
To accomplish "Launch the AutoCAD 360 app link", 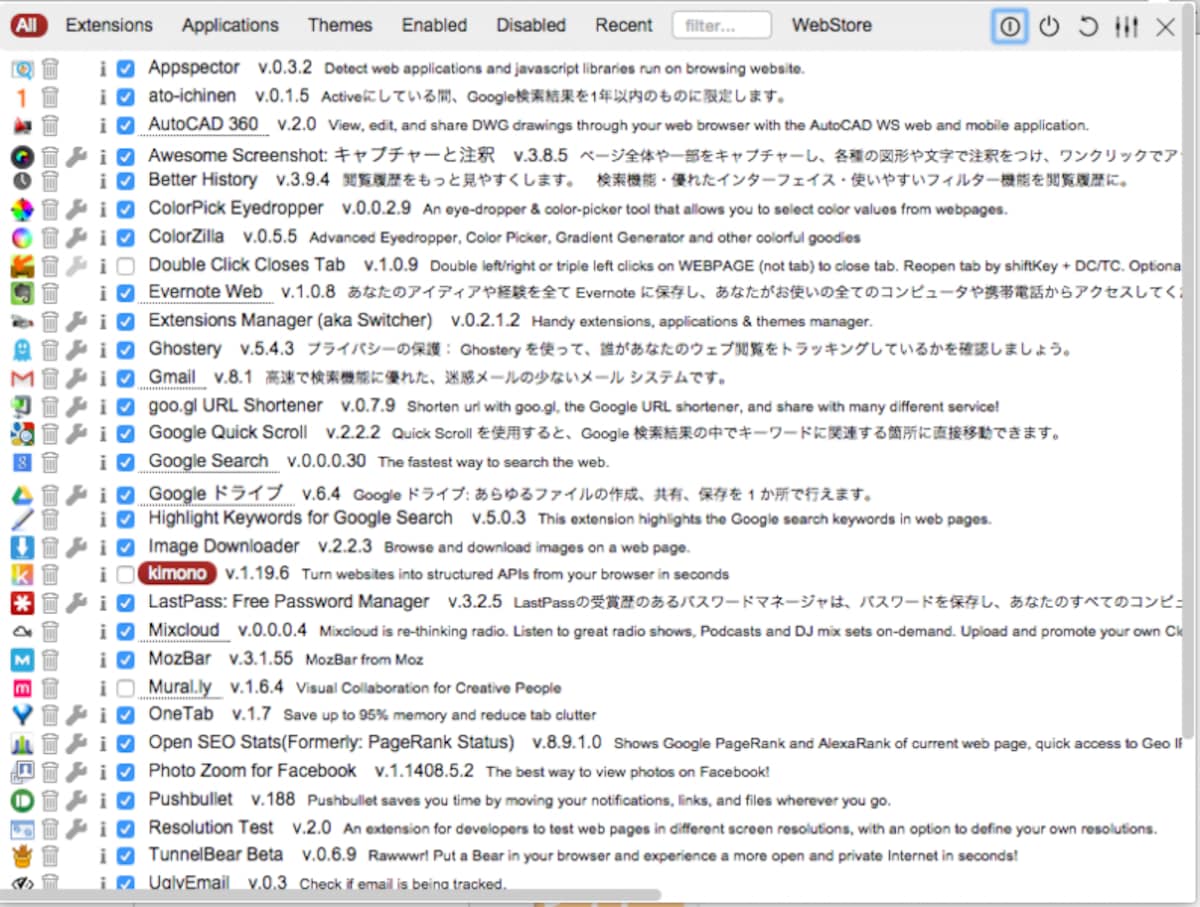I will pos(203,125).
